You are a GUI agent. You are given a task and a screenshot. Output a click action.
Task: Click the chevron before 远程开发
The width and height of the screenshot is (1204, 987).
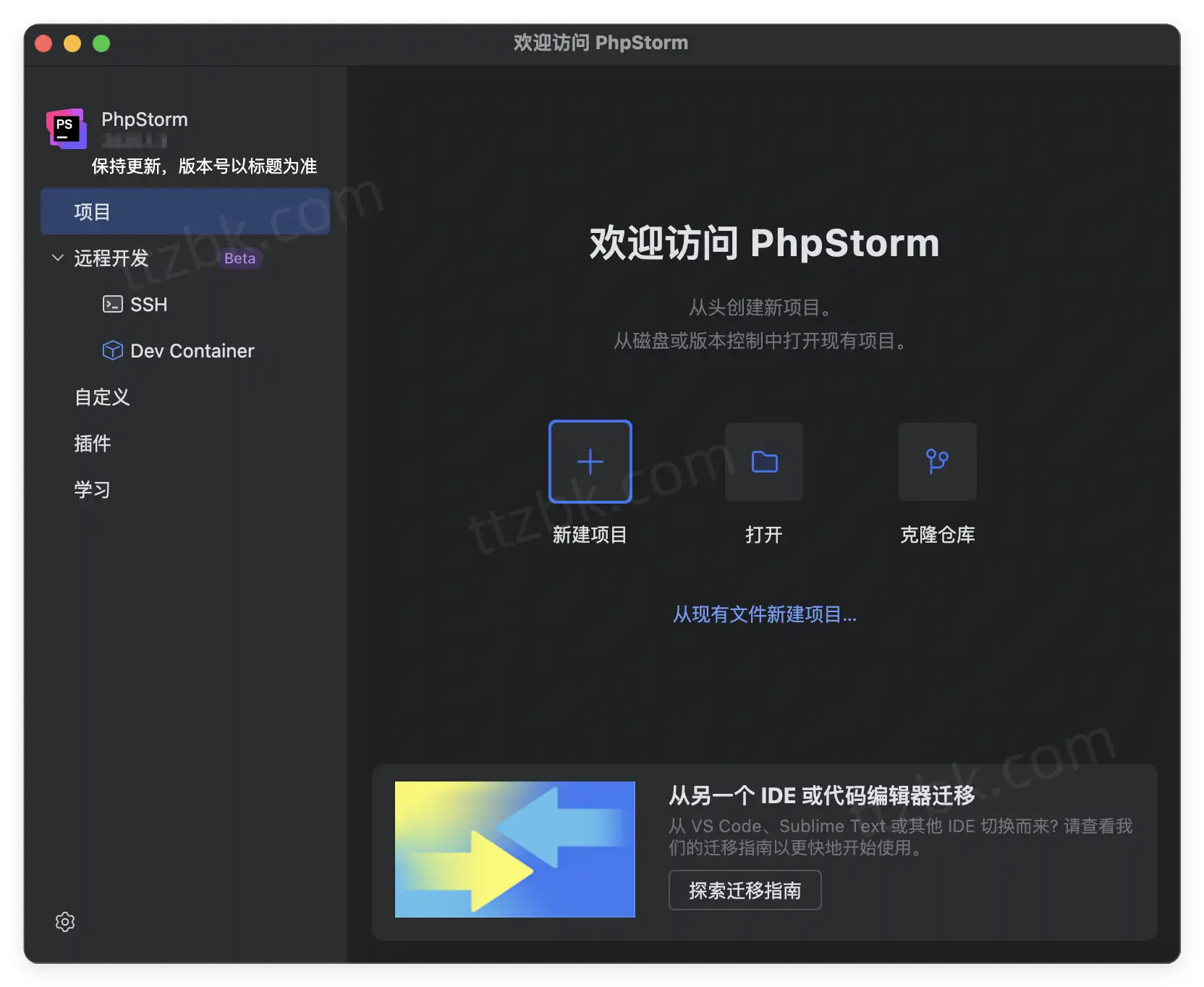58,258
